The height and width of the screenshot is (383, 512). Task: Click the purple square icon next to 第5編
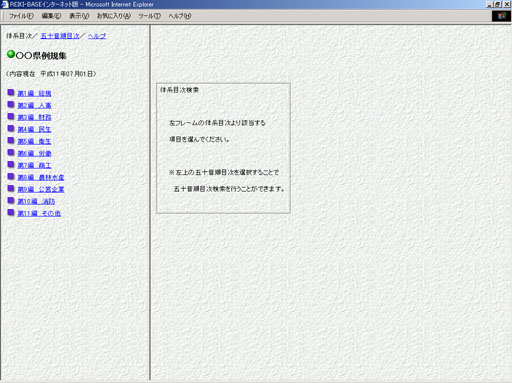tap(11, 141)
